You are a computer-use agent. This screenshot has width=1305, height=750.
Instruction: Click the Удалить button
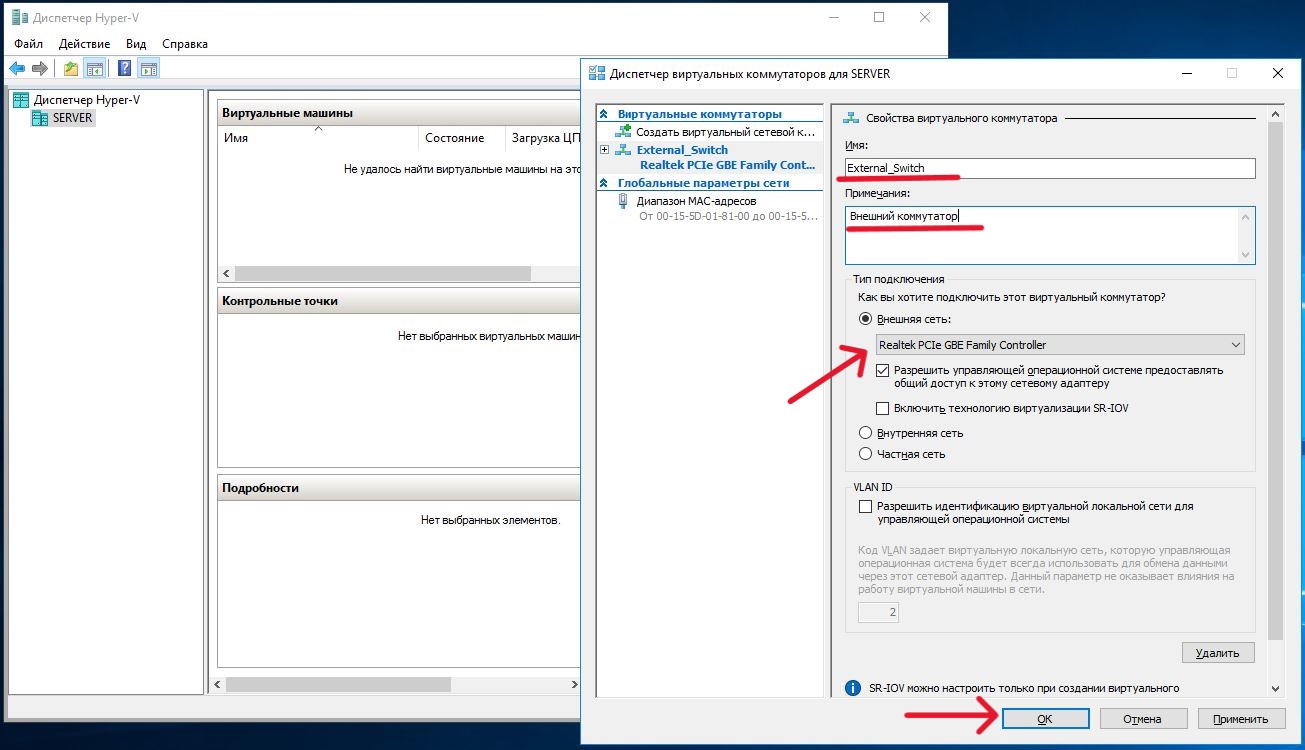pos(1217,653)
